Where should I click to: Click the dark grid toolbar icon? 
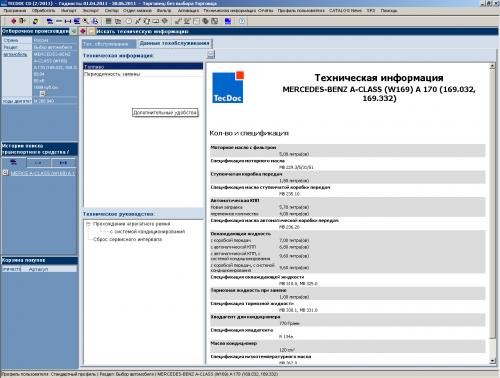click(x=108, y=21)
